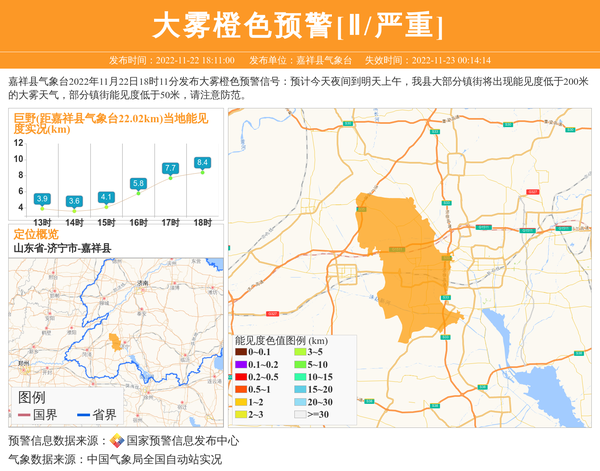Screen dimensions: 600x471
Task: Click the 大雾橙色预警 title banner
Action: 300,25
